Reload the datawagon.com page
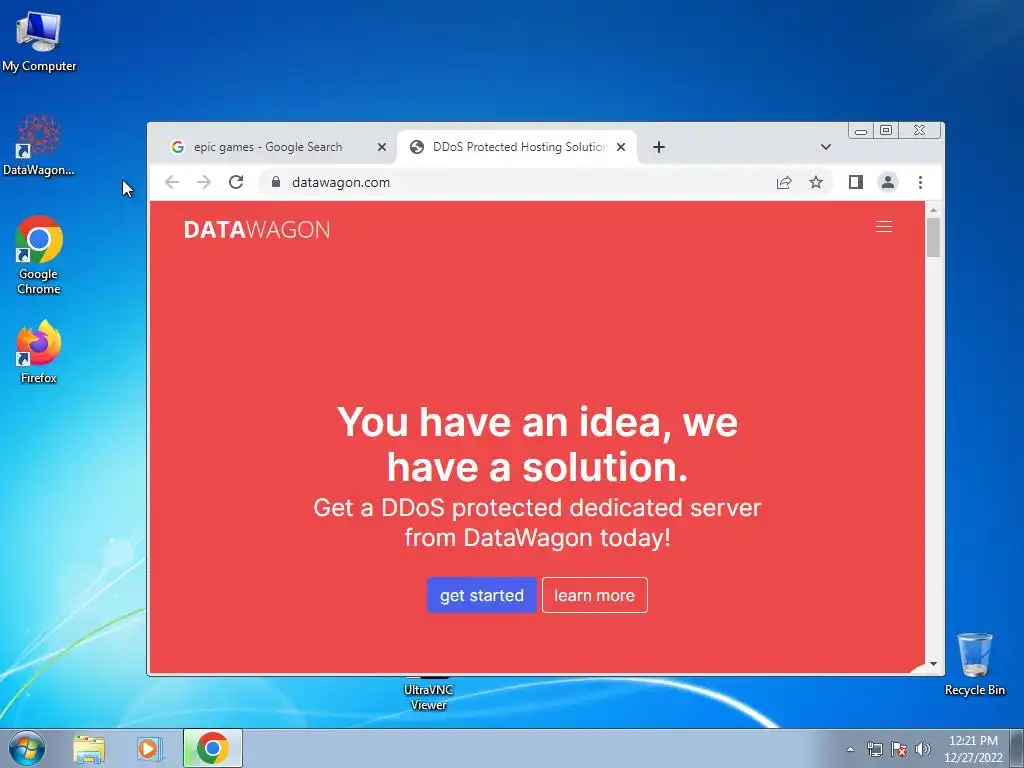This screenshot has height=768, width=1024. 236,182
